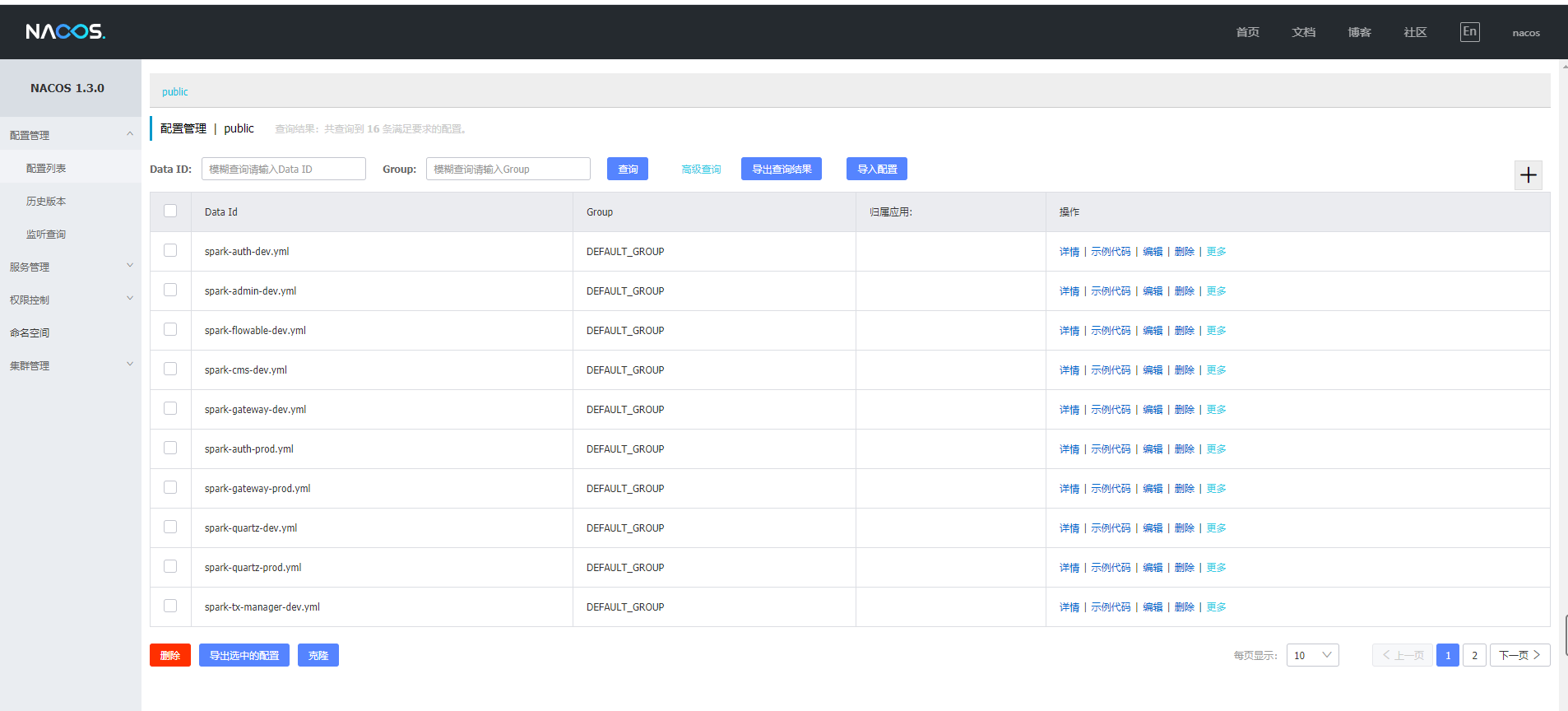Image resolution: width=1568 pixels, height=711 pixels.
Task: Check the box for spark-quartz-prod.yml
Action: coord(170,566)
